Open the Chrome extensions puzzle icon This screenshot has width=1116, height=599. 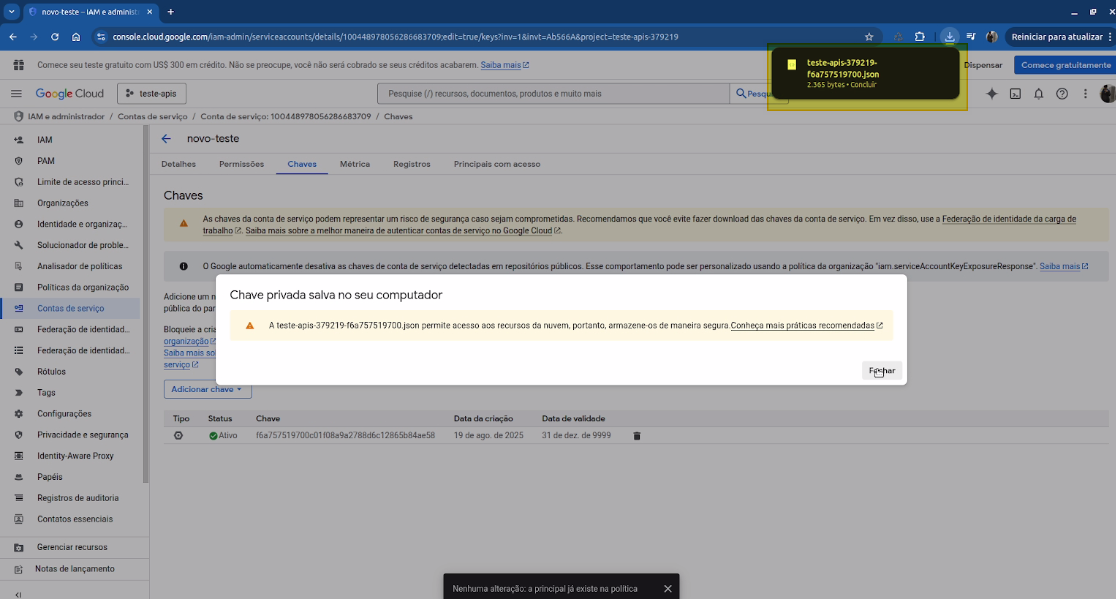click(920, 37)
